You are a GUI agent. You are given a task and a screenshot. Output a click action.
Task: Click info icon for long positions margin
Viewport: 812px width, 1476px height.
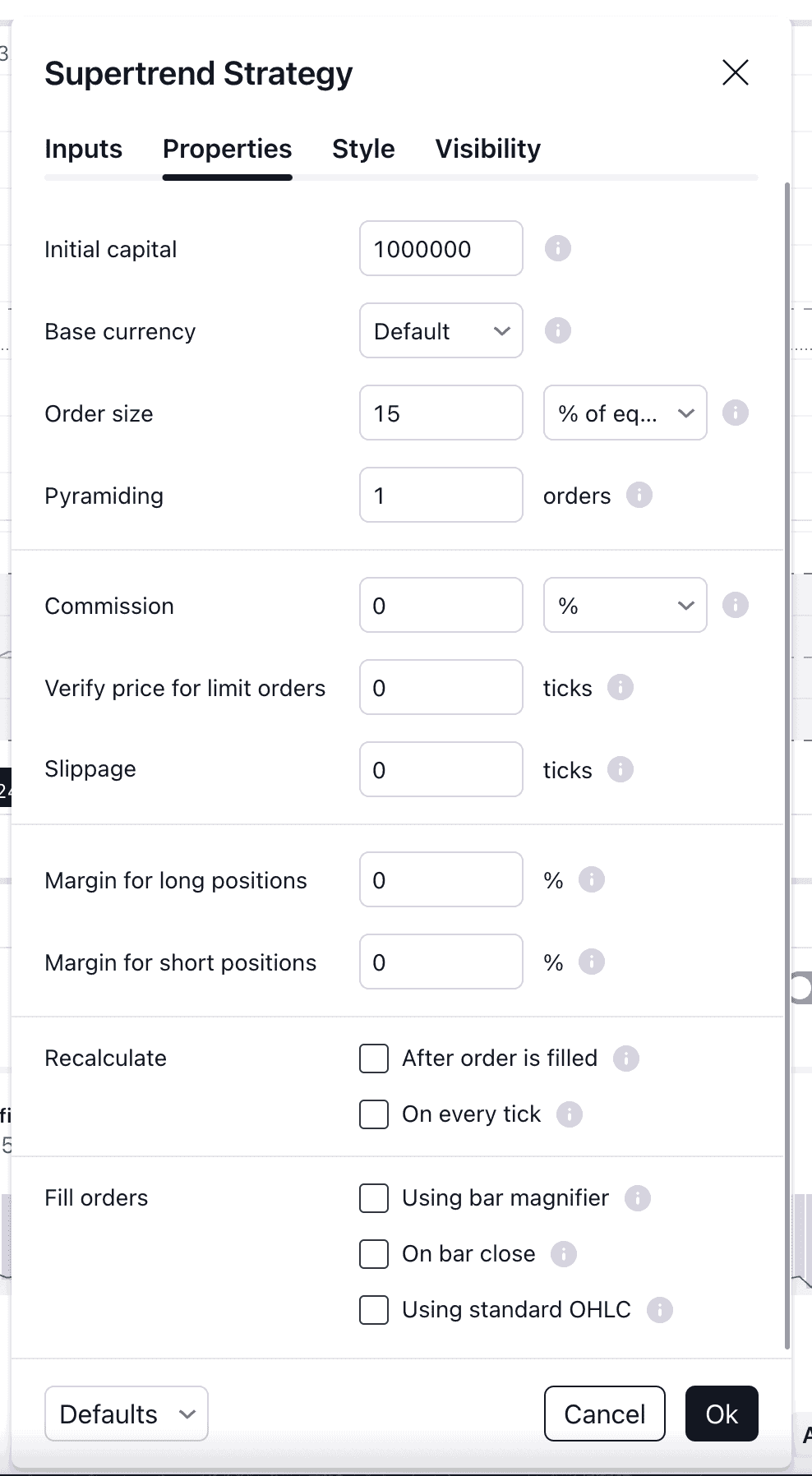click(x=592, y=879)
